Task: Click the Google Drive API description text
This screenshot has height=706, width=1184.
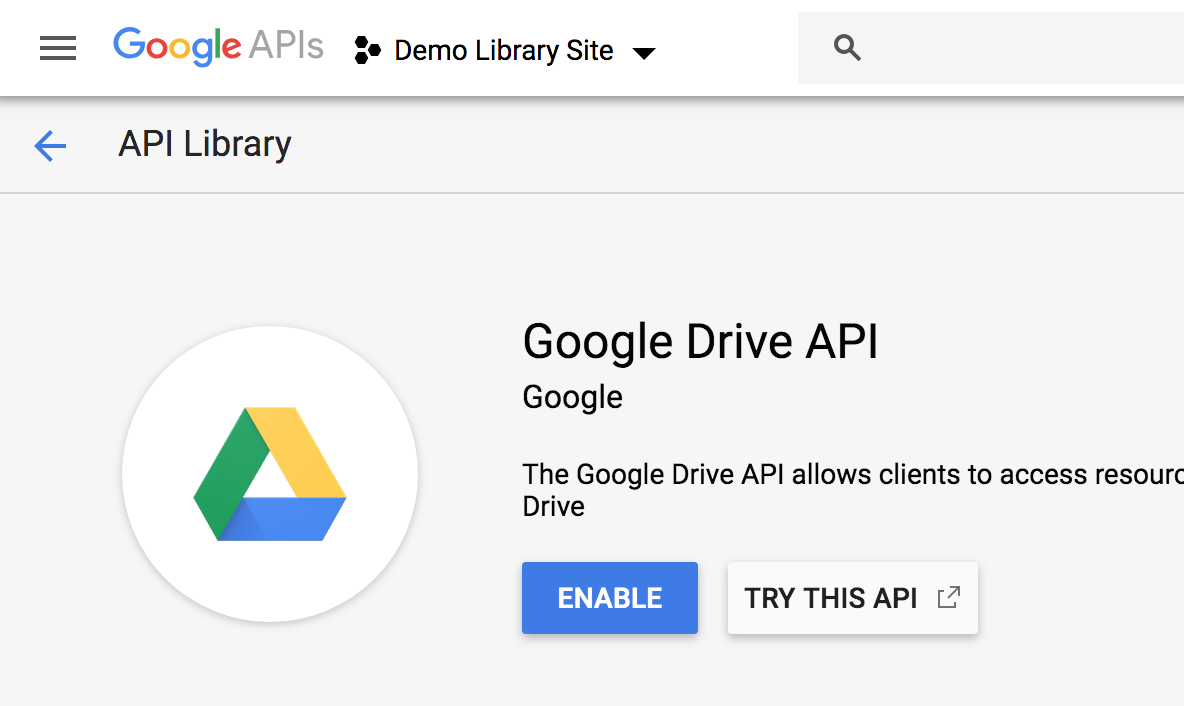Action: click(853, 490)
